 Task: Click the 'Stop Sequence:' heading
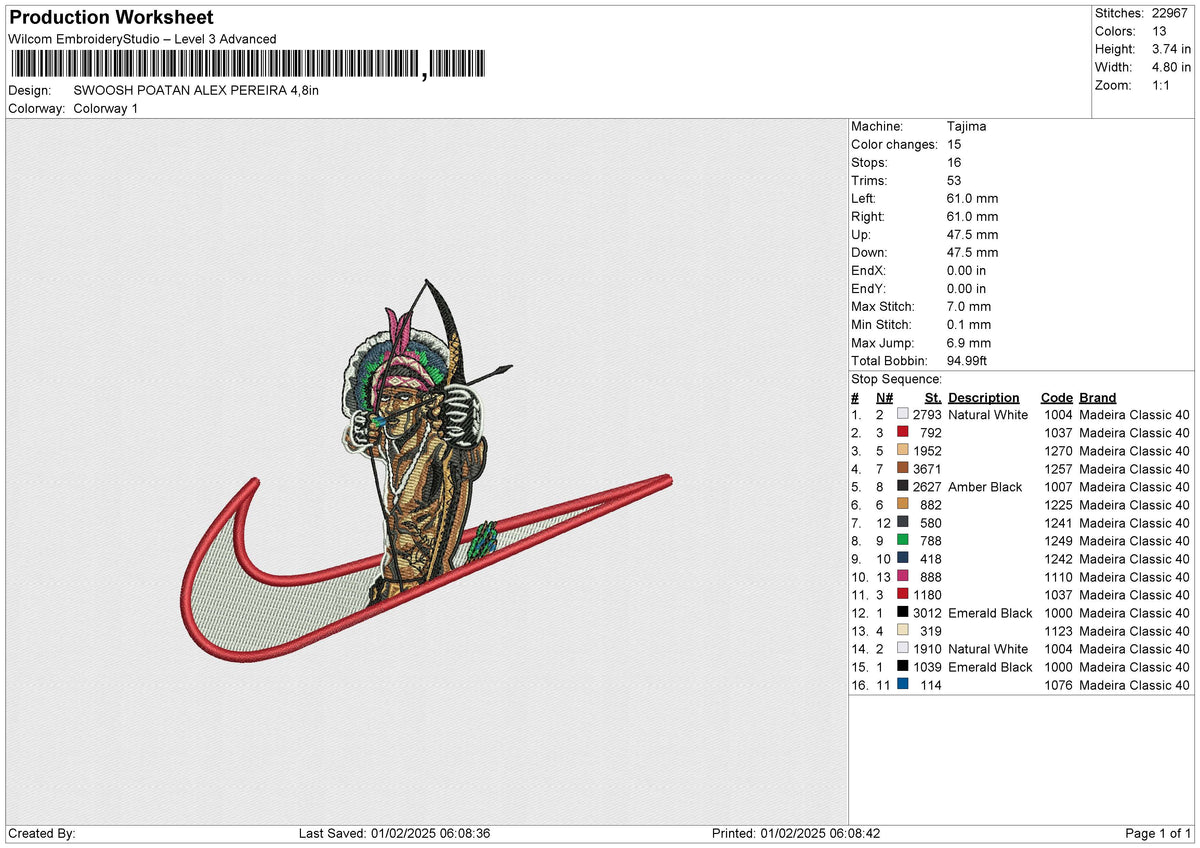[896, 379]
